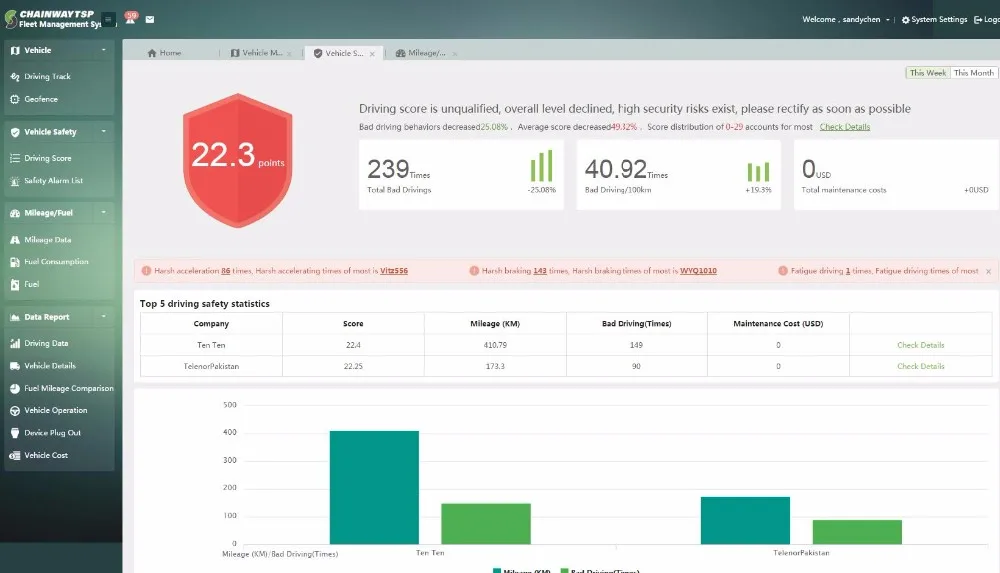The image size is (1000, 573).
Task: Switch to the Vehicle M... tab
Action: pyautogui.click(x=256, y=53)
